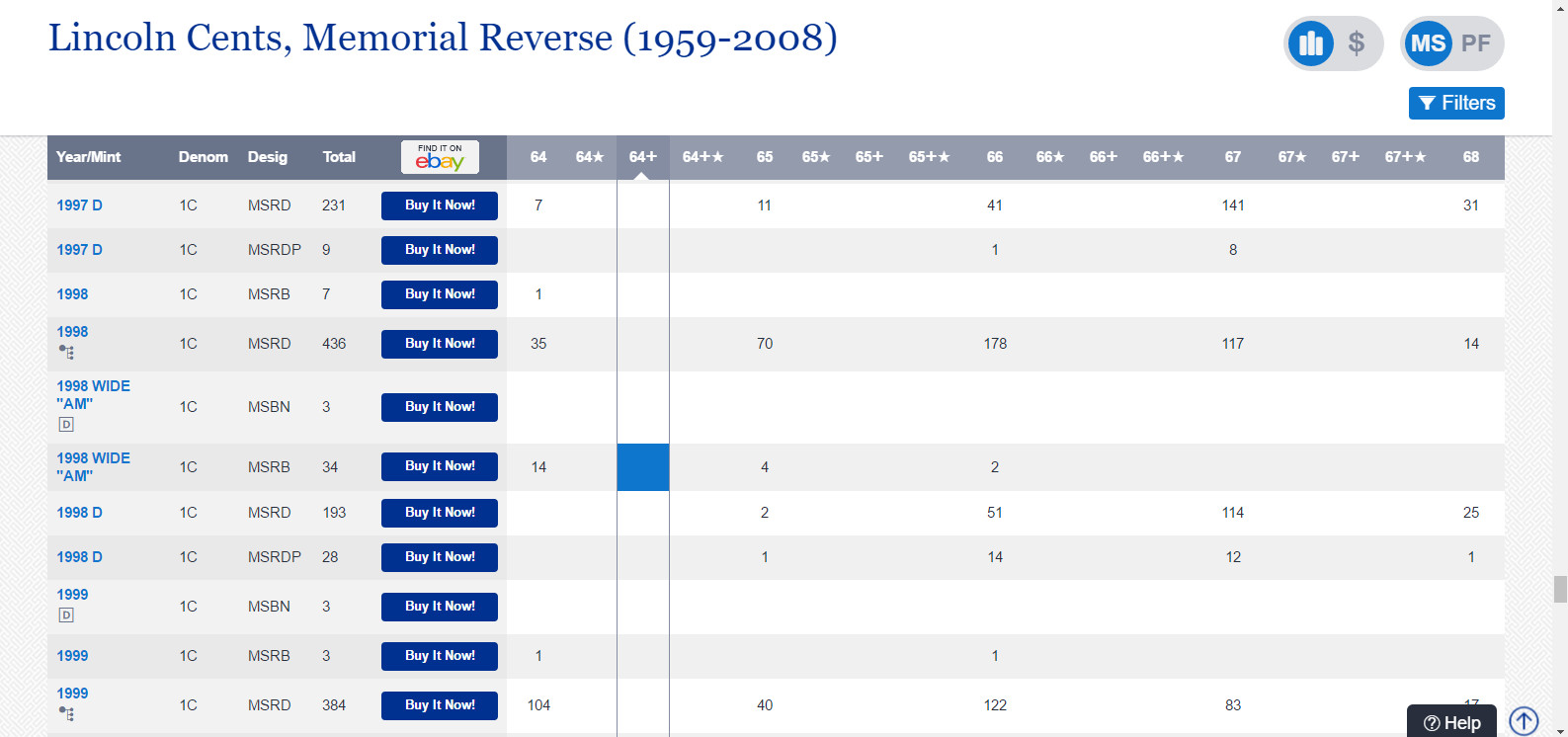Select the 67 grade column header
This screenshot has width=1568, height=737.
1232,157
